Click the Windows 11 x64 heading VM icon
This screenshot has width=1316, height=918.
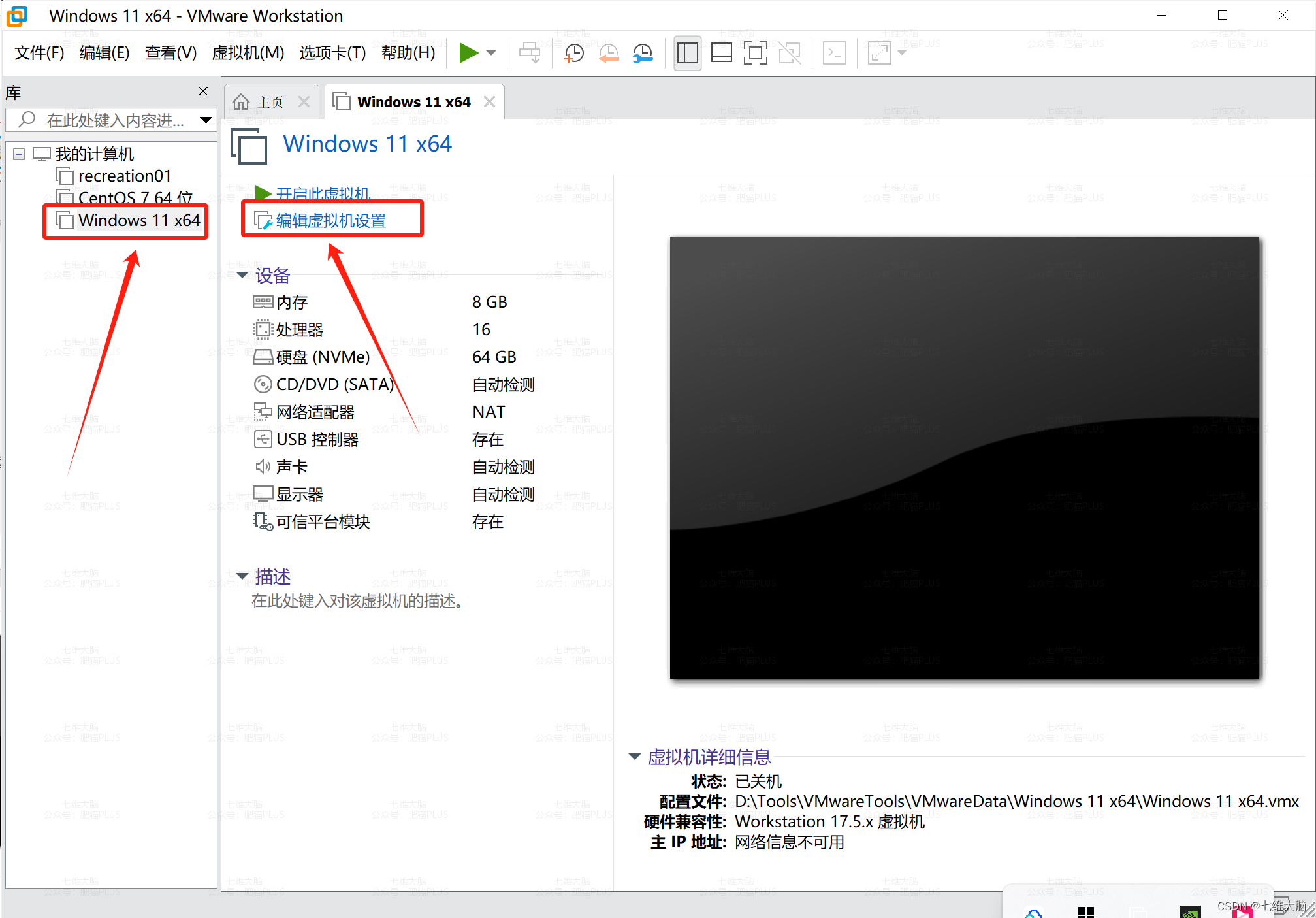click(x=249, y=146)
